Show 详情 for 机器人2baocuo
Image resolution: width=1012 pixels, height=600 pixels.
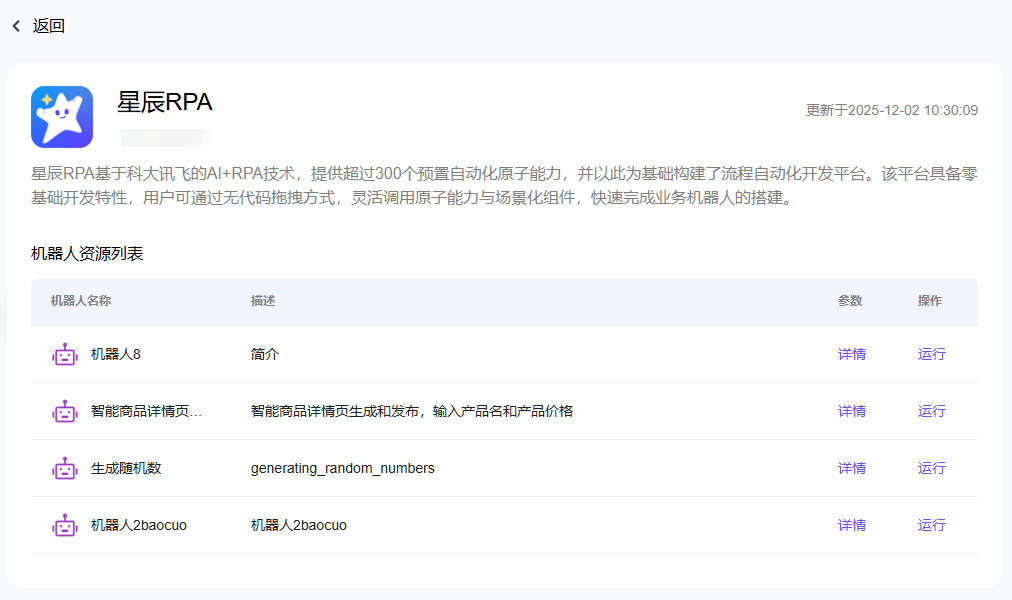pos(851,525)
